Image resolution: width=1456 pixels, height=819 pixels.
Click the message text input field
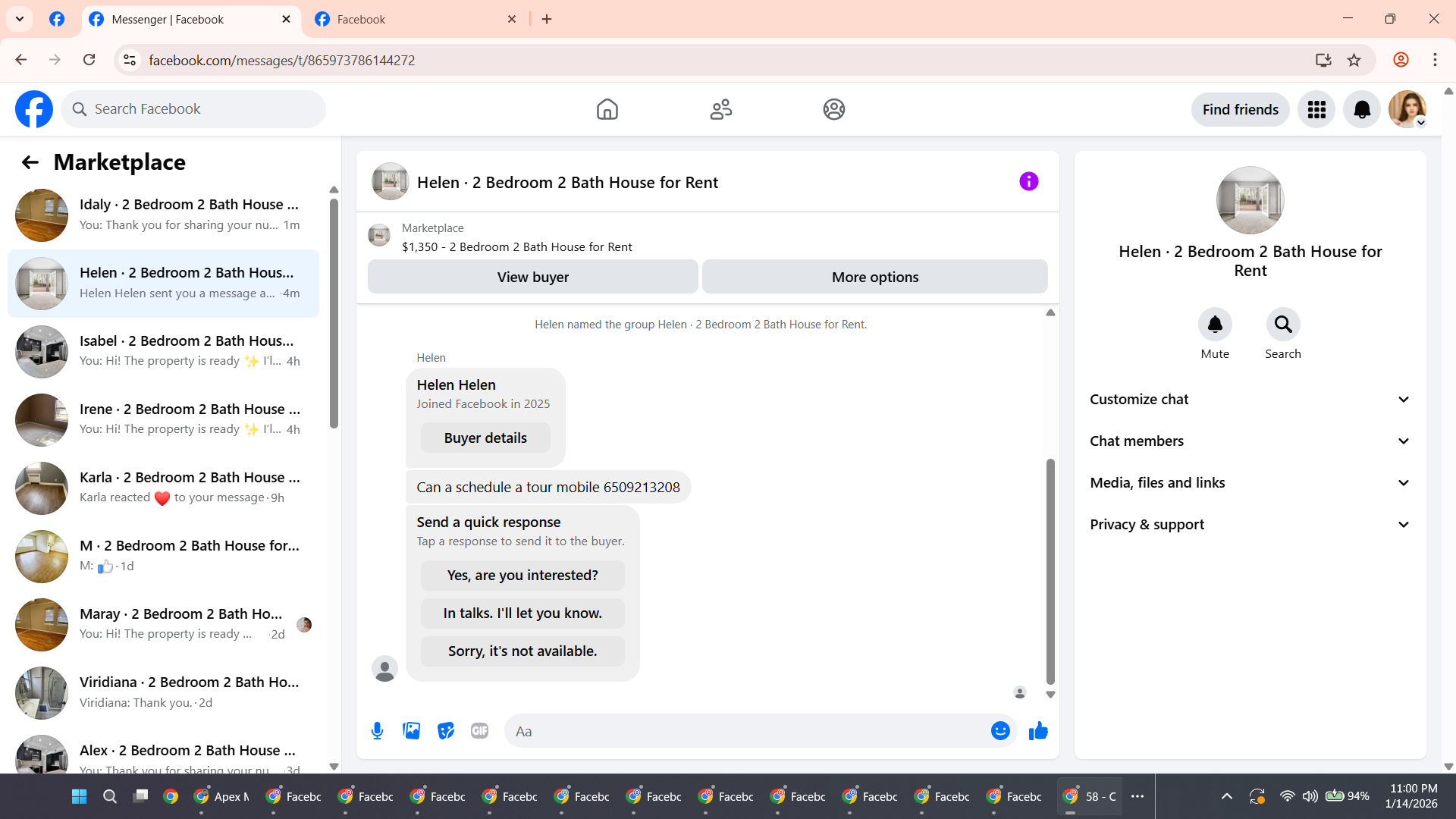(747, 731)
